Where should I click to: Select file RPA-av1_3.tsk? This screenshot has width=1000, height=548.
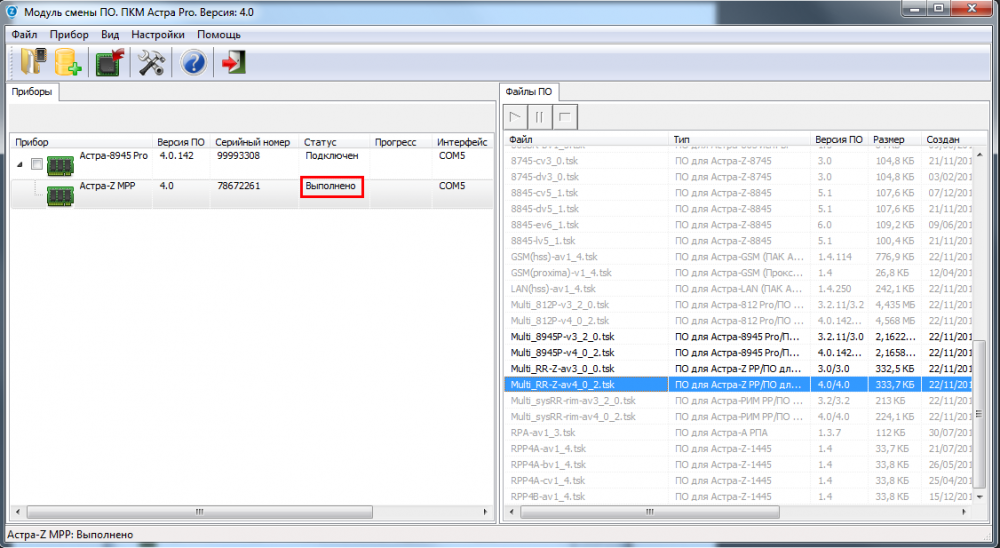click(739, 433)
